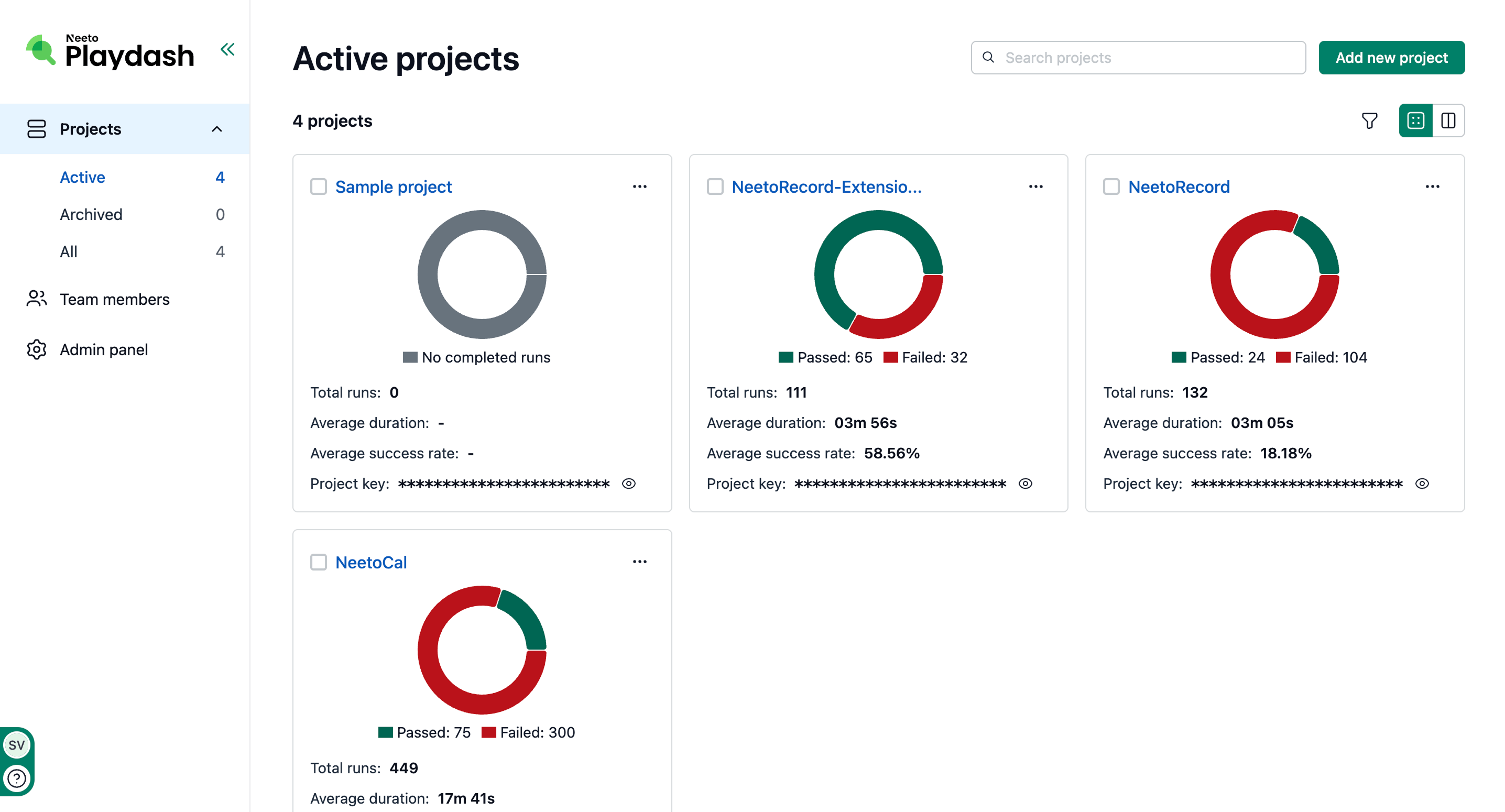Open the Admin panel gear item

pos(103,349)
